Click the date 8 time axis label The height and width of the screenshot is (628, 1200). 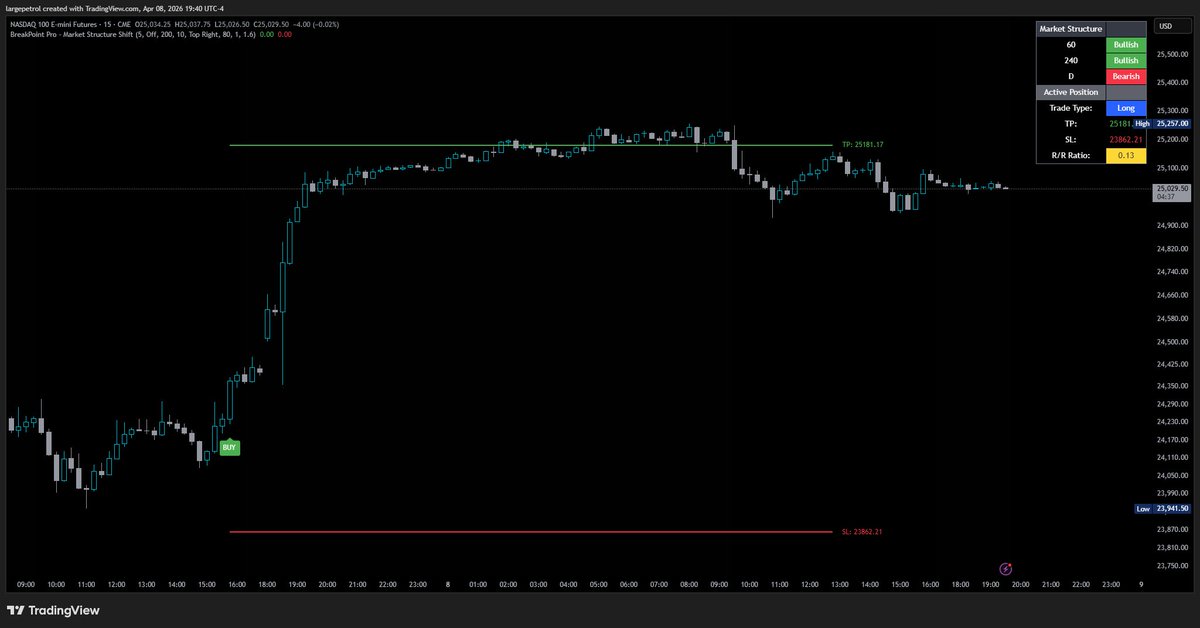pos(447,583)
